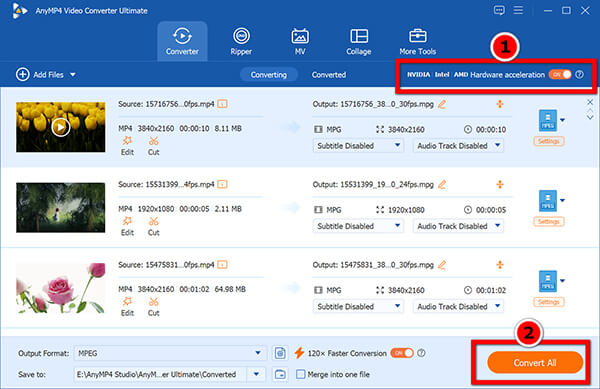Move first video up in list
600x389 pixels.
(x=590, y=110)
